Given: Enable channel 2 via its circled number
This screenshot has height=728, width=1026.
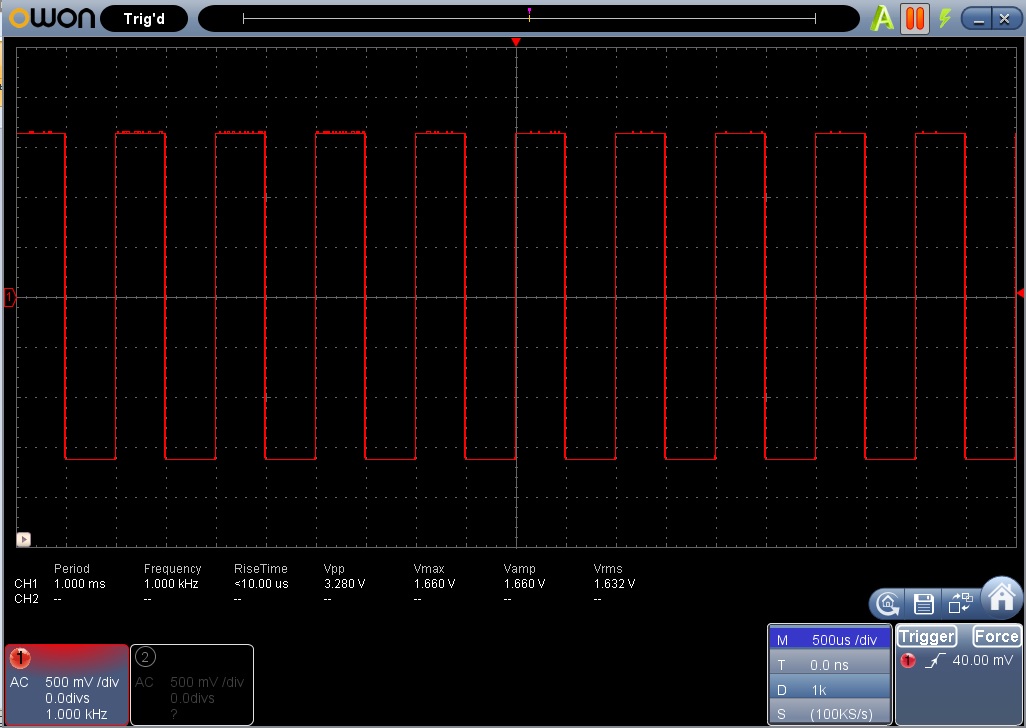Looking at the screenshot, I should click(146, 657).
